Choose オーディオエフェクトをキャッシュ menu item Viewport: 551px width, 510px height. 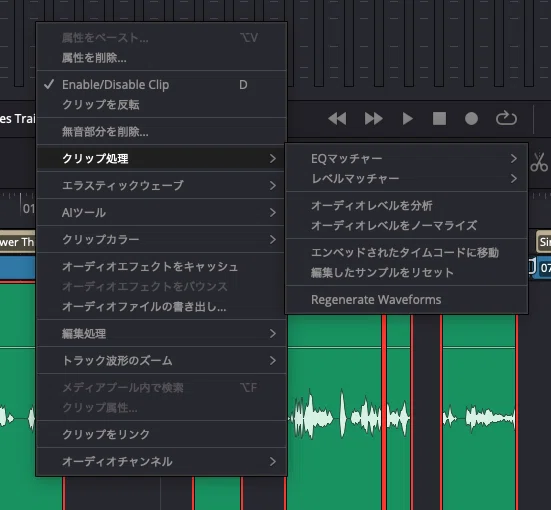[x=162, y=267]
